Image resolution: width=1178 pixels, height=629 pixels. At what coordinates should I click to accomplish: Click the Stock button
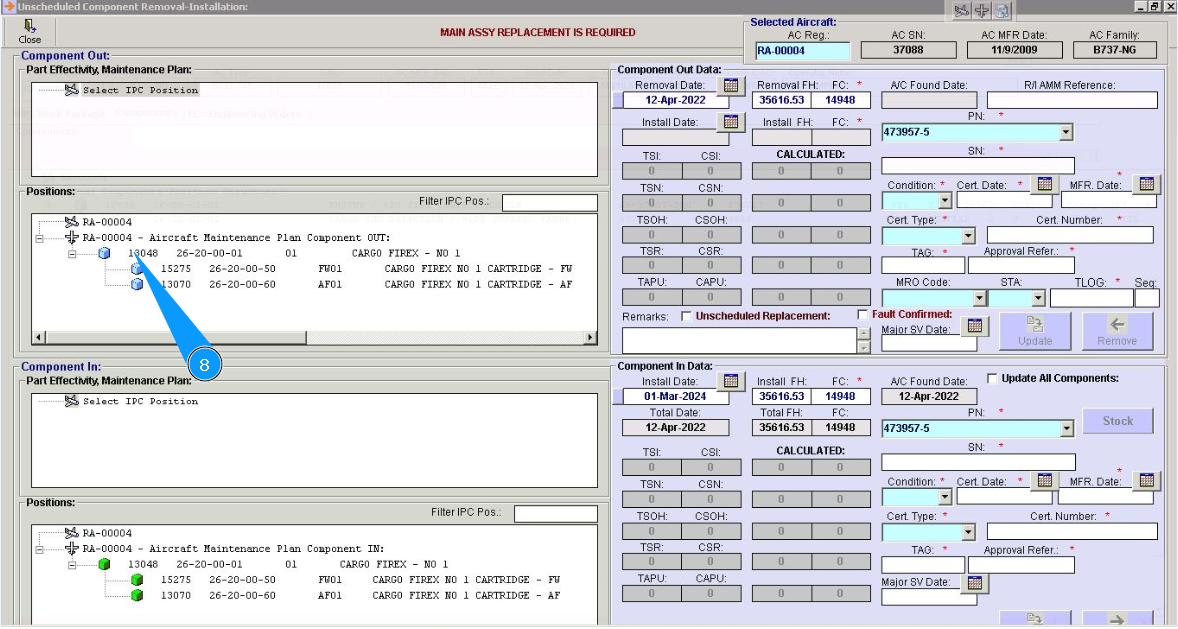point(1117,421)
